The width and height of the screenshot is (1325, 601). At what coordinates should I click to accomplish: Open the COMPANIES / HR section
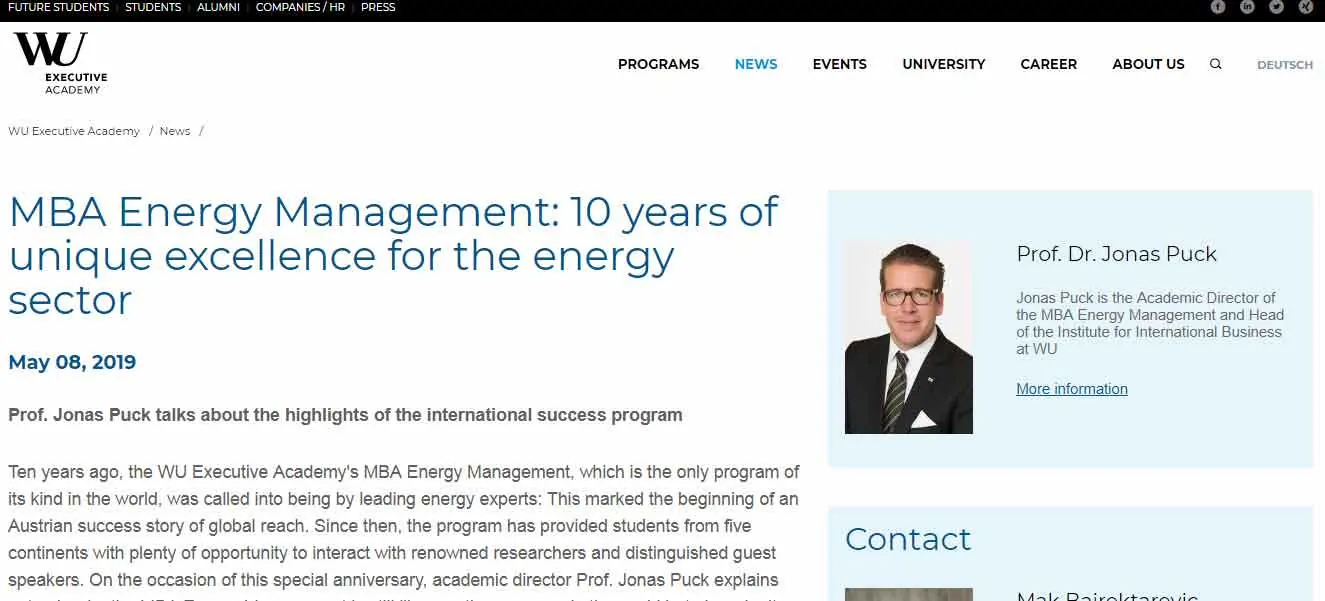301,7
